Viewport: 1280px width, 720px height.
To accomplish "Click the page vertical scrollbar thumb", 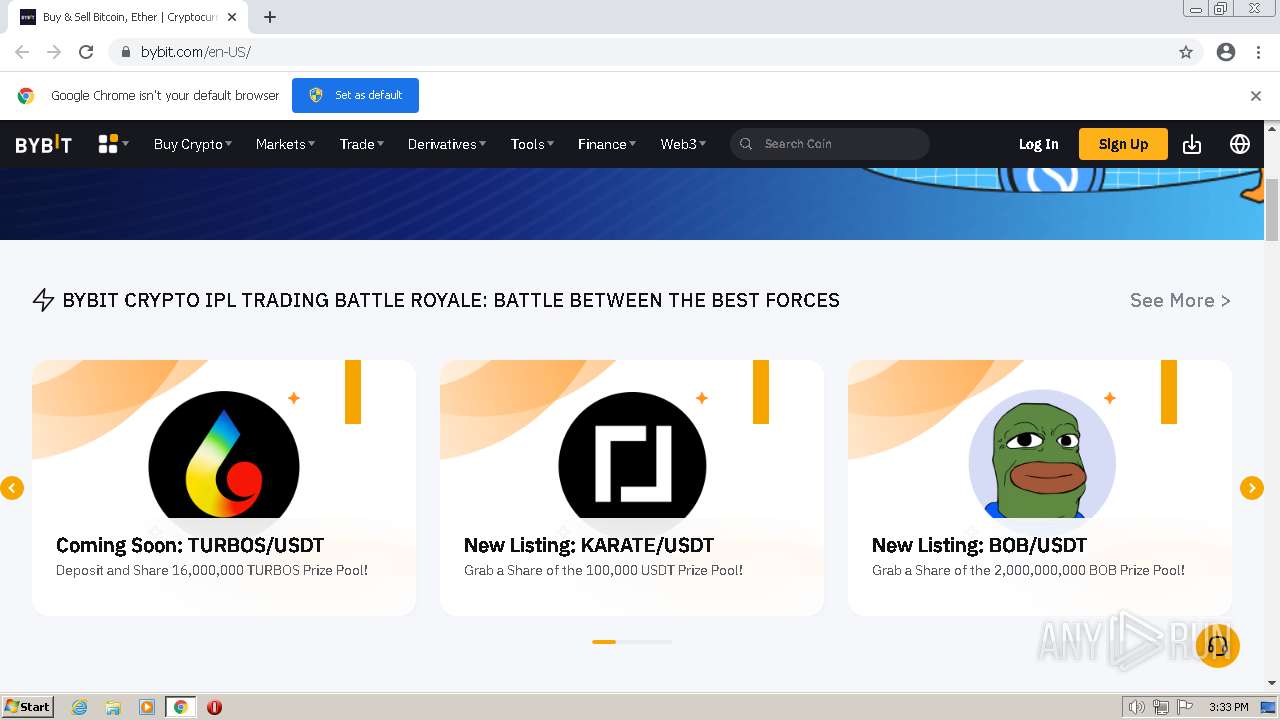I will tap(1272, 210).
